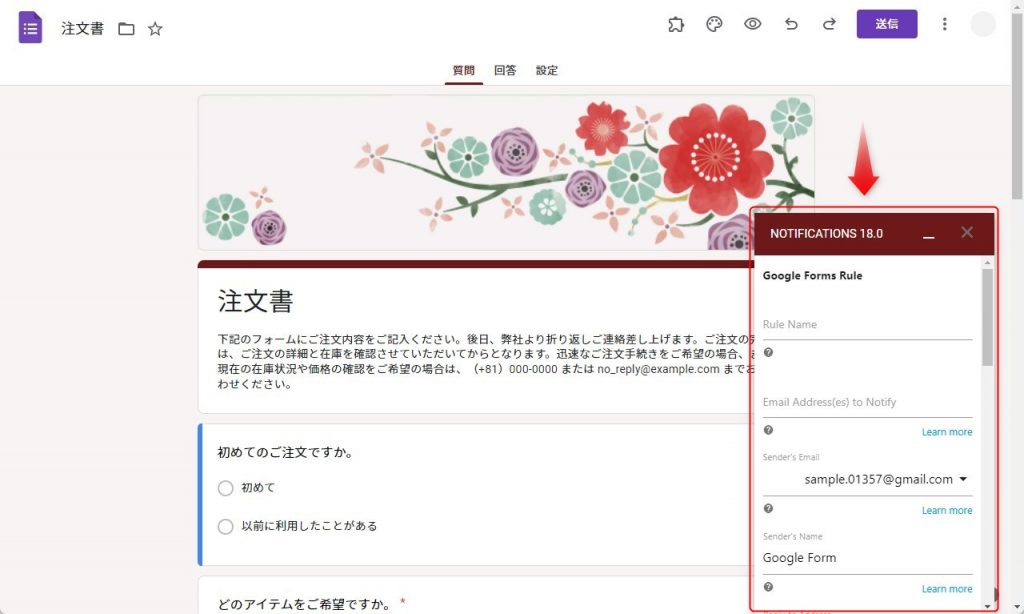Close the Notifications 18.0 panel
1024x614 pixels.
point(967,233)
